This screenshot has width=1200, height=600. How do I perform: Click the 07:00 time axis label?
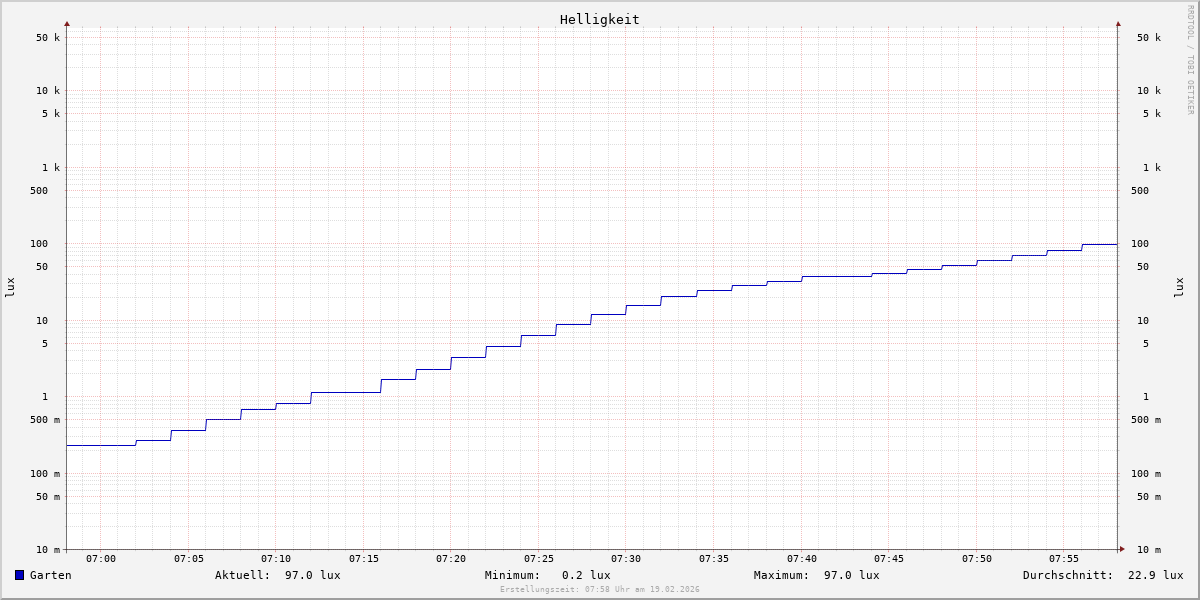101,559
